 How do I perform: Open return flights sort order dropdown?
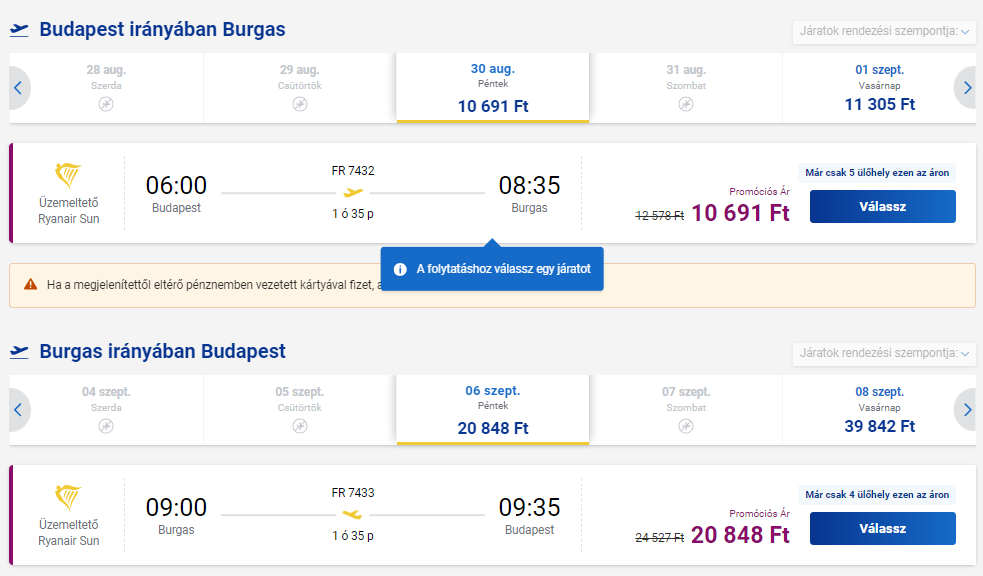(884, 353)
